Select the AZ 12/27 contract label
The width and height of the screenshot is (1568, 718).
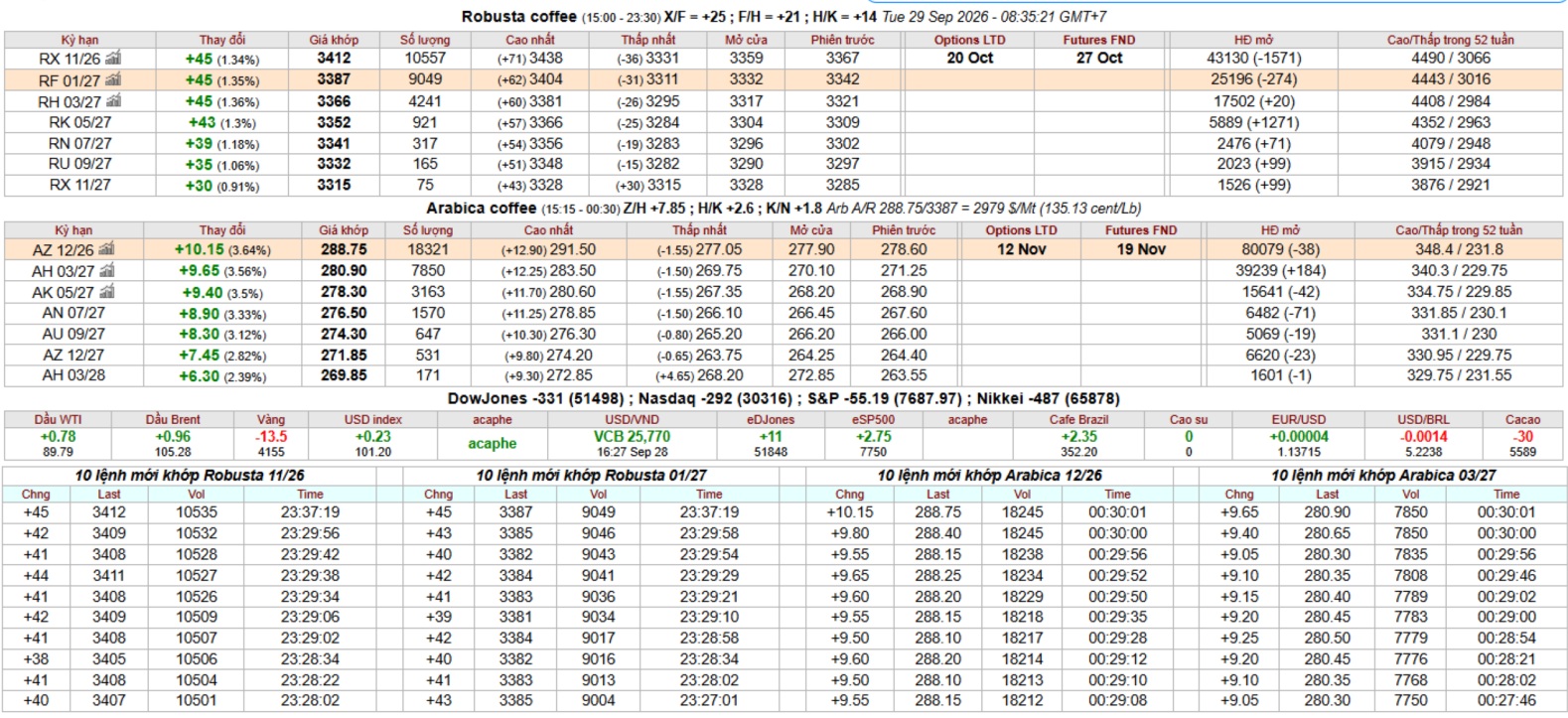[73, 355]
